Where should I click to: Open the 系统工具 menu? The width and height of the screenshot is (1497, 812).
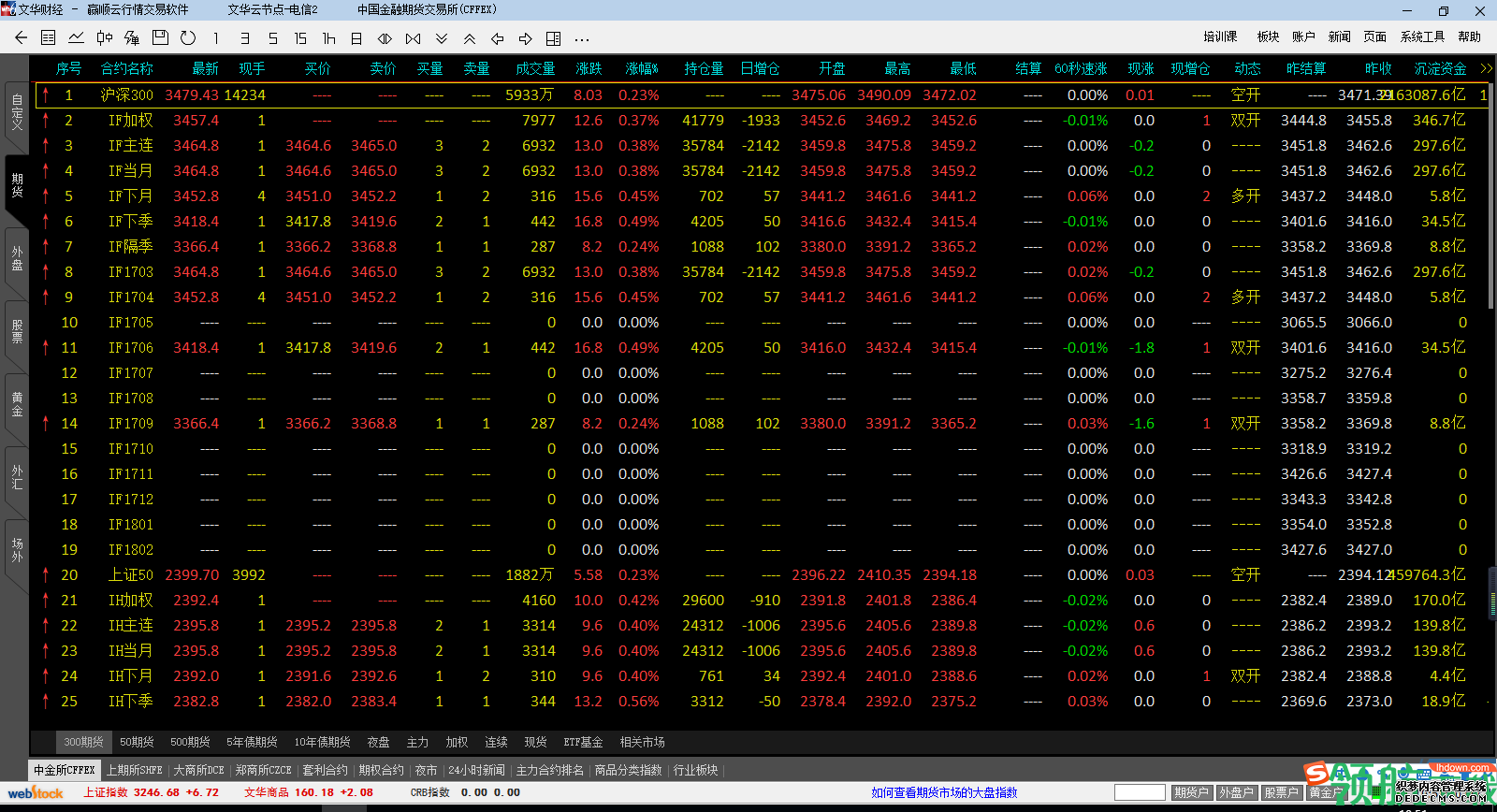[x=1422, y=36]
